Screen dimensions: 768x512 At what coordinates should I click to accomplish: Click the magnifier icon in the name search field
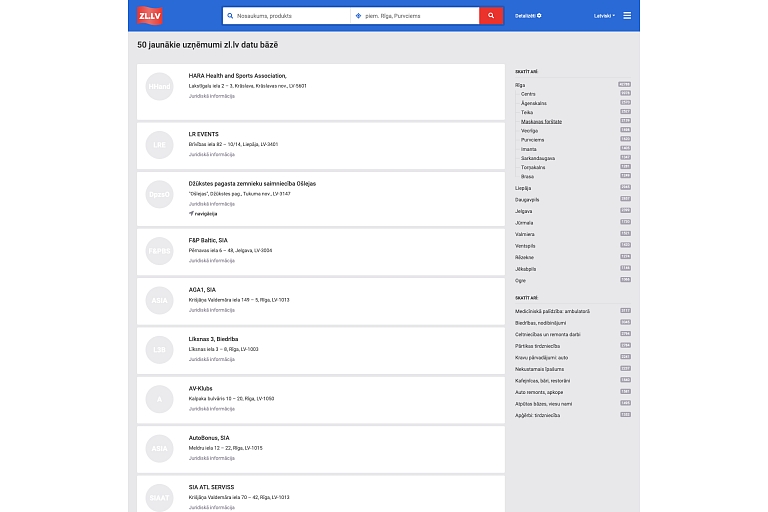(230, 16)
